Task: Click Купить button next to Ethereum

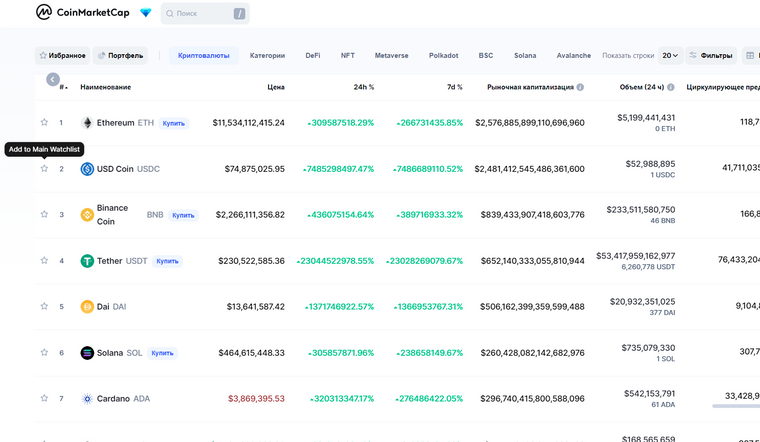Action: click(174, 123)
